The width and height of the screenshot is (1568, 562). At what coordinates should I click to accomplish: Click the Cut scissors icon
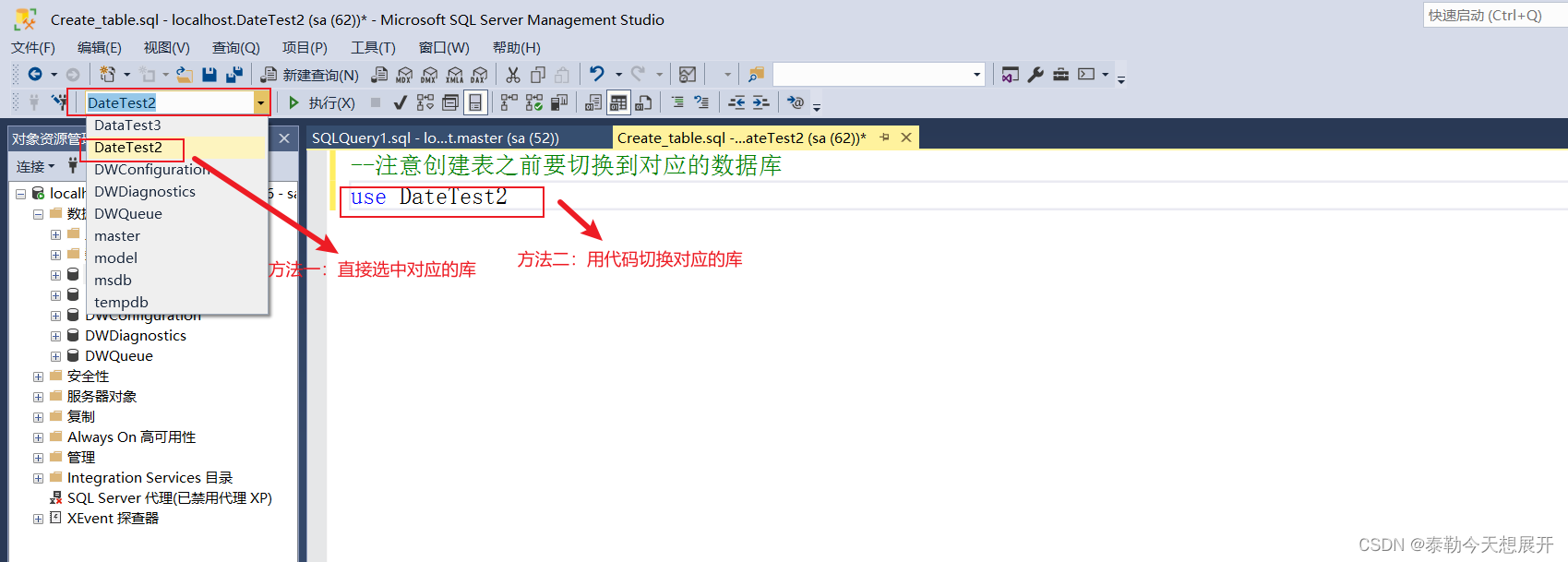click(x=513, y=75)
